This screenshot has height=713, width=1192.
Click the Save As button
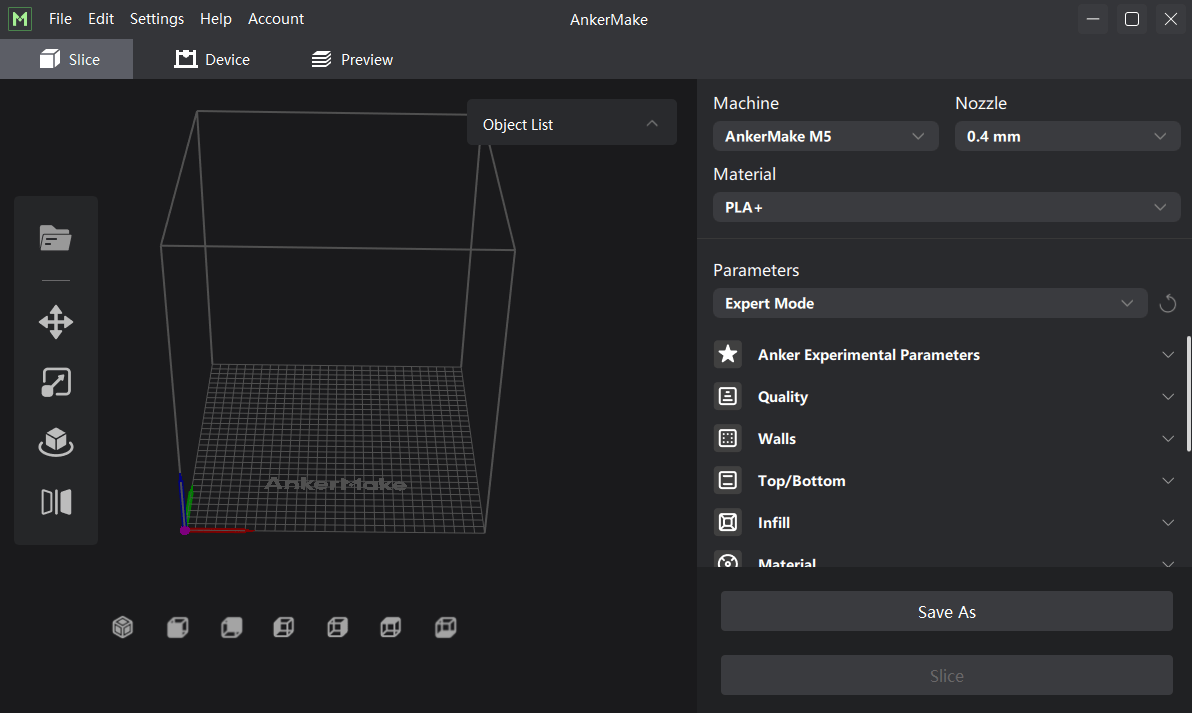[x=946, y=611]
